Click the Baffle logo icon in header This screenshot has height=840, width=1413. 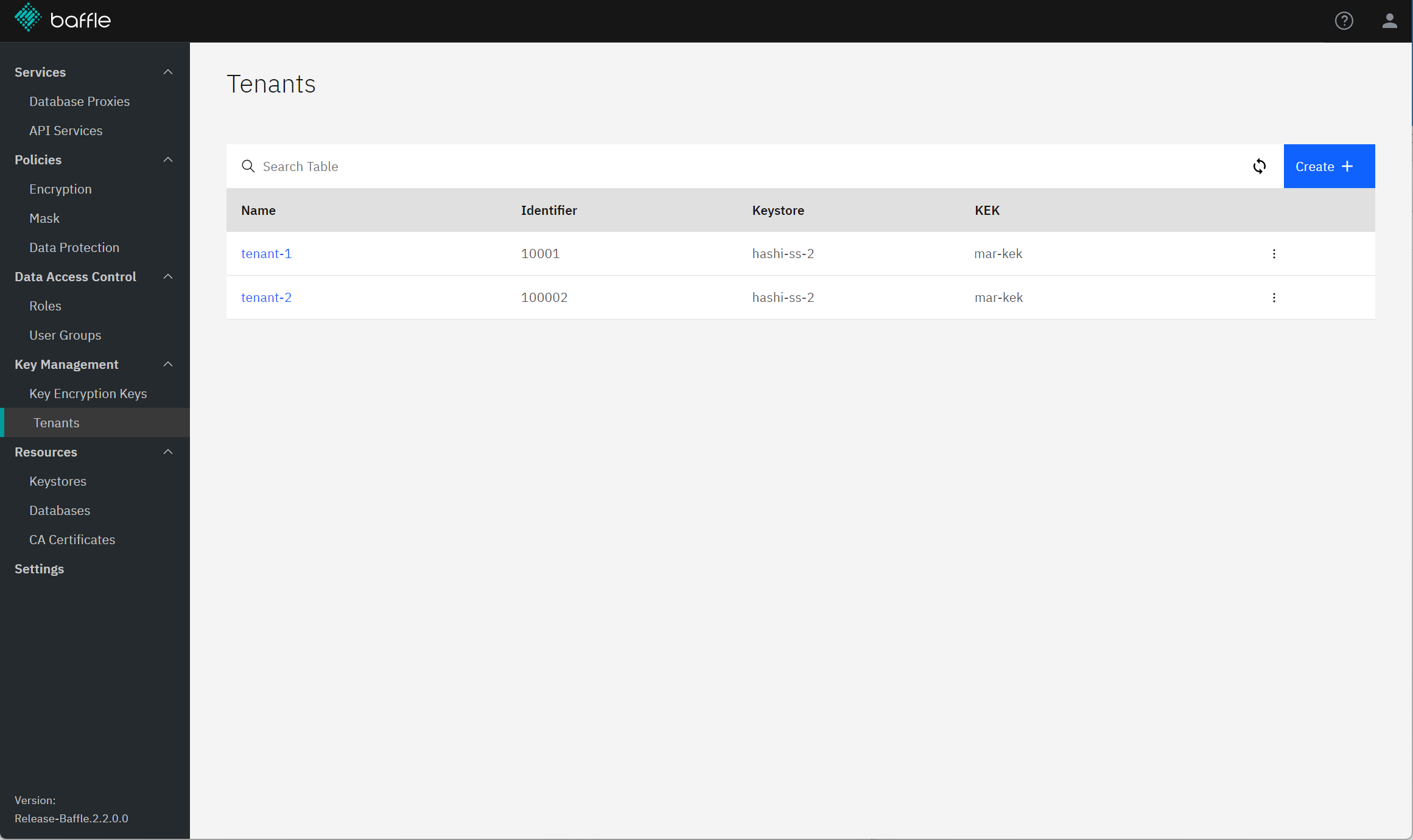27,21
